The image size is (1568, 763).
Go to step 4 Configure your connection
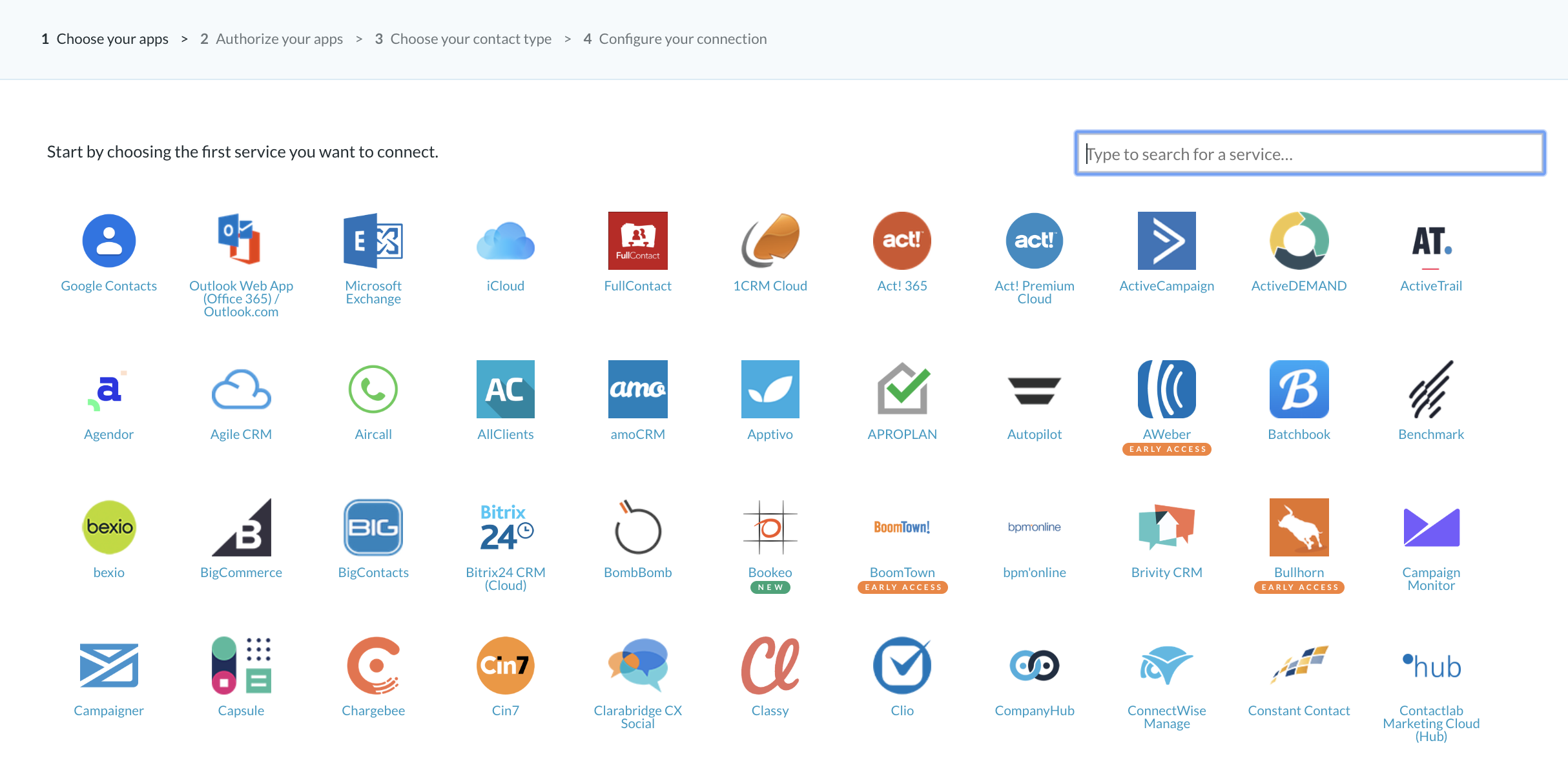[676, 39]
